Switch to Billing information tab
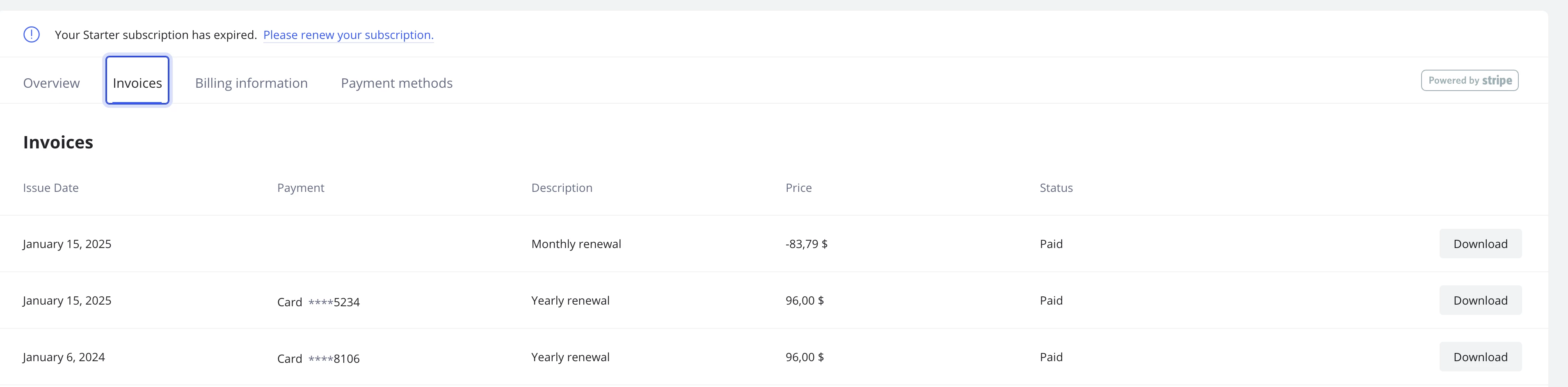 point(251,83)
